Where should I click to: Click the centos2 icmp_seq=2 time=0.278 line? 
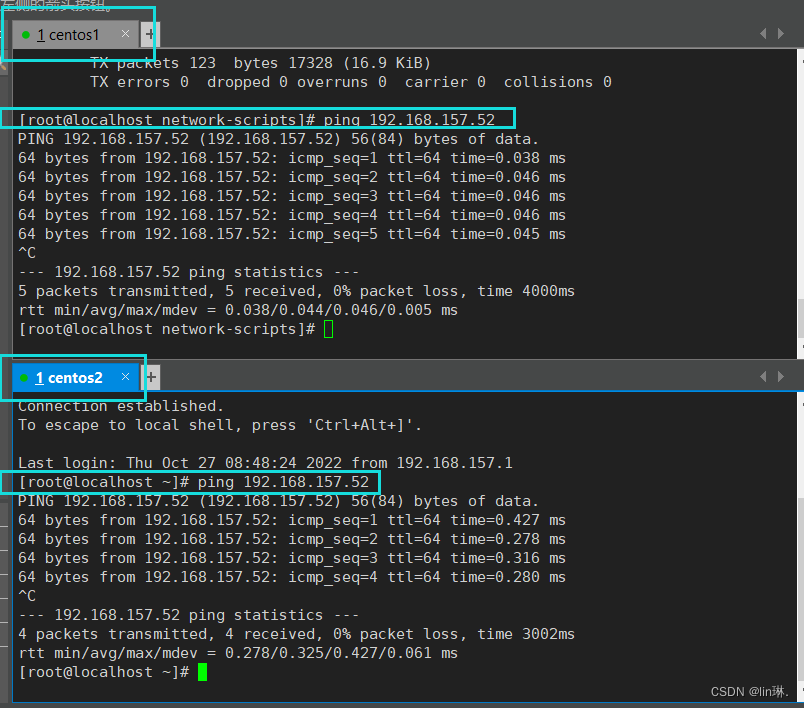click(292, 539)
